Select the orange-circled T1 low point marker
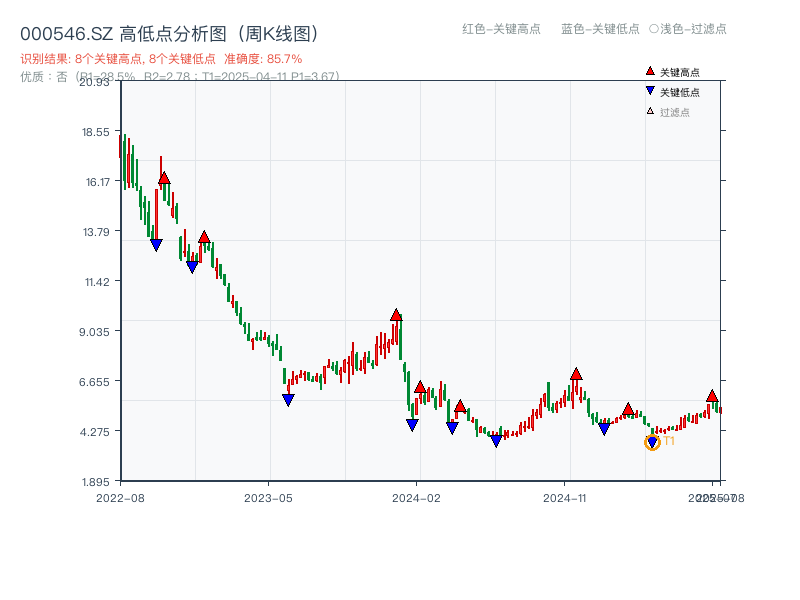Viewport: 800px width, 600px height. click(x=652, y=442)
